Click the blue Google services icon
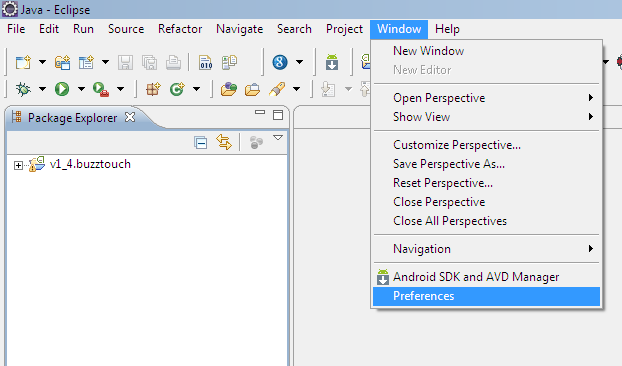The height and width of the screenshot is (366, 622). click(280, 62)
